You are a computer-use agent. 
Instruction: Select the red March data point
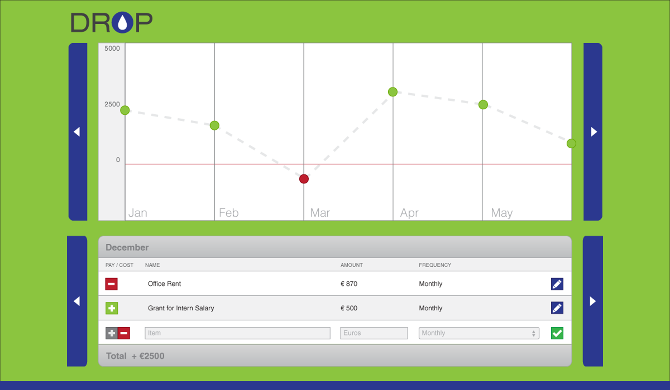304,179
